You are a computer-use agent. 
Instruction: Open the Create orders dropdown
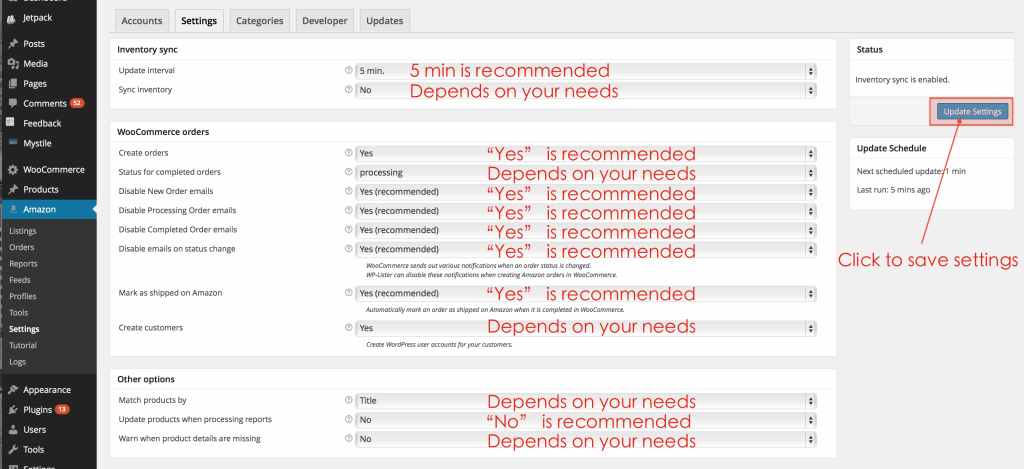point(585,154)
